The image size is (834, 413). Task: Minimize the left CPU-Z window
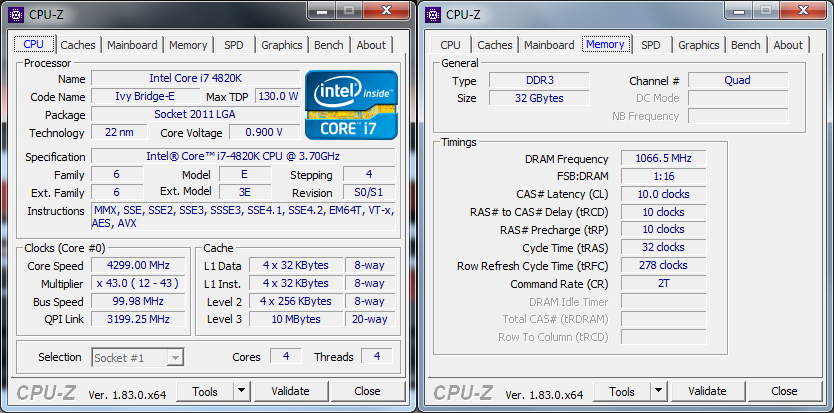pyautogui.click(x=322, y=9)
